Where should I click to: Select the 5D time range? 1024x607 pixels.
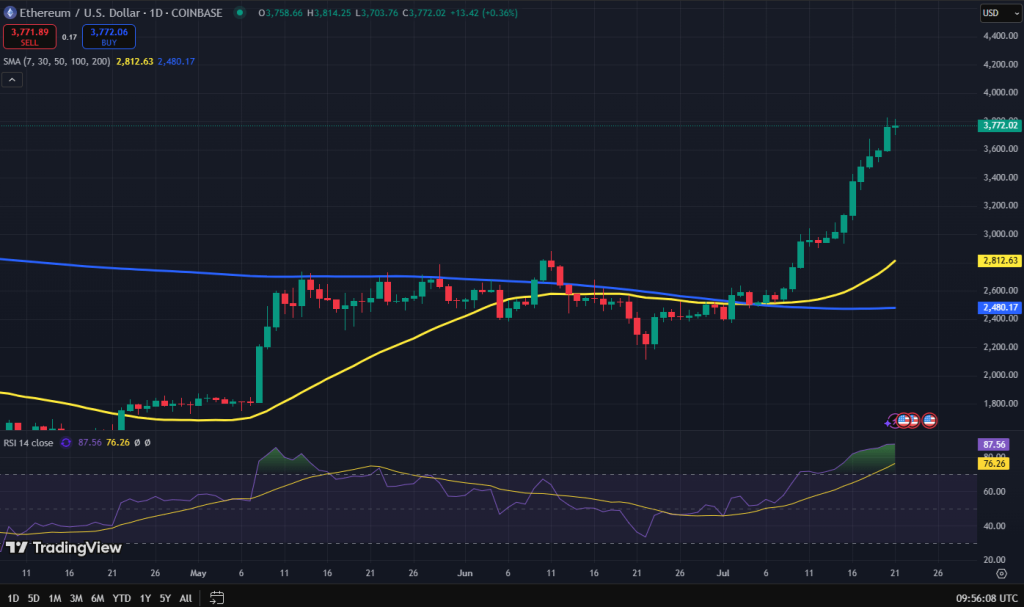(33, 598)
